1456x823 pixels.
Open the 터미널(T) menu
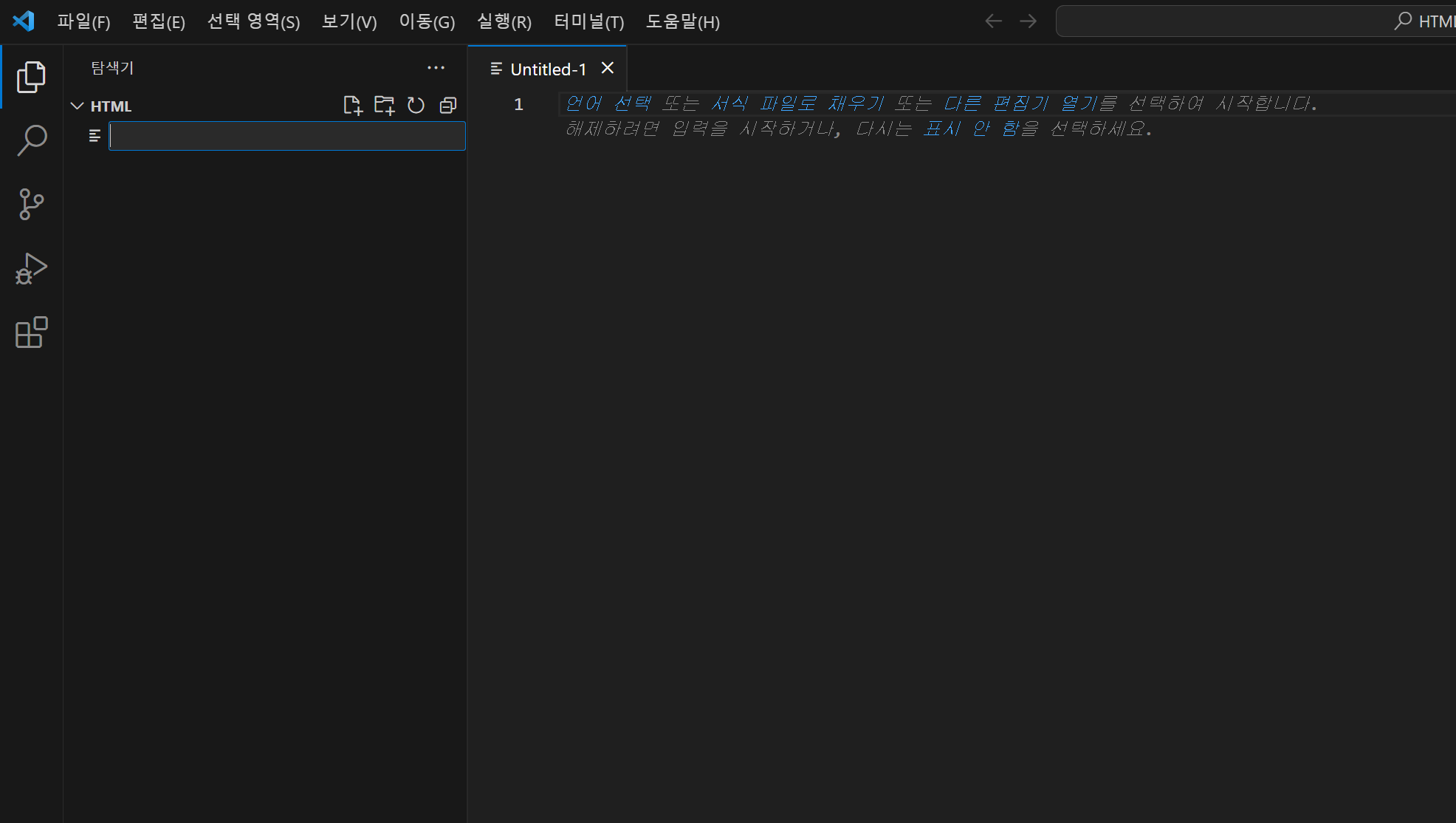point(588,21)
